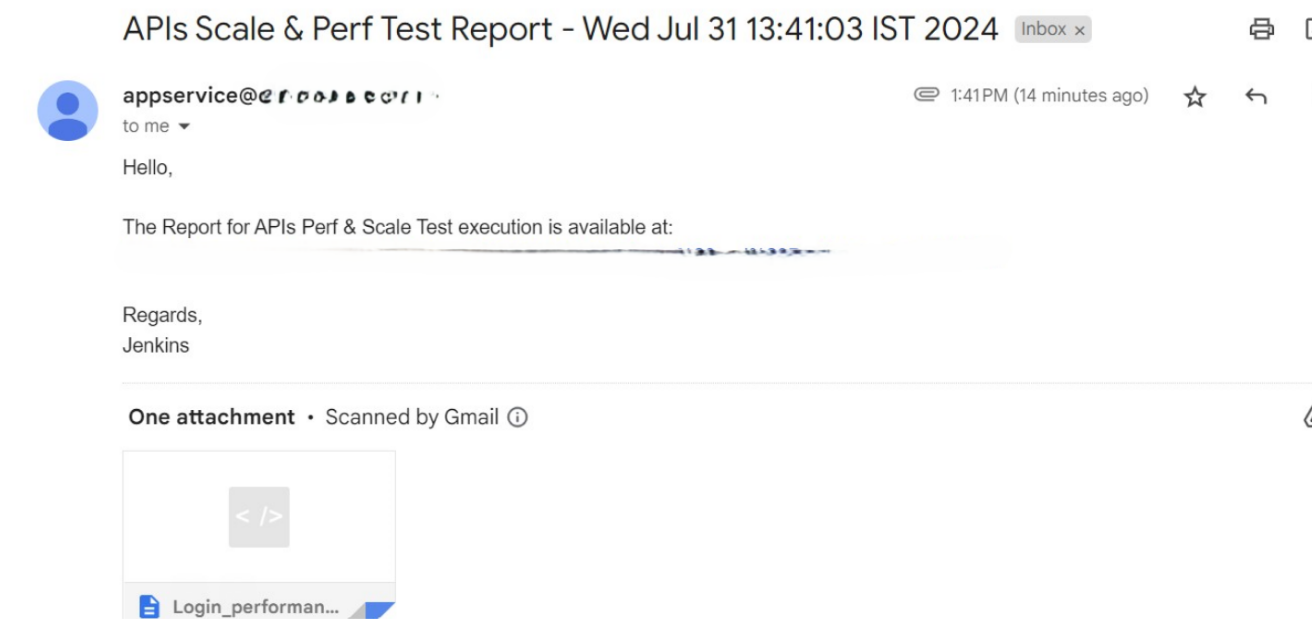Screen dimensions: 1312x632
Task: Click the sender's profile avatar
Action: [x=68, y=110]
